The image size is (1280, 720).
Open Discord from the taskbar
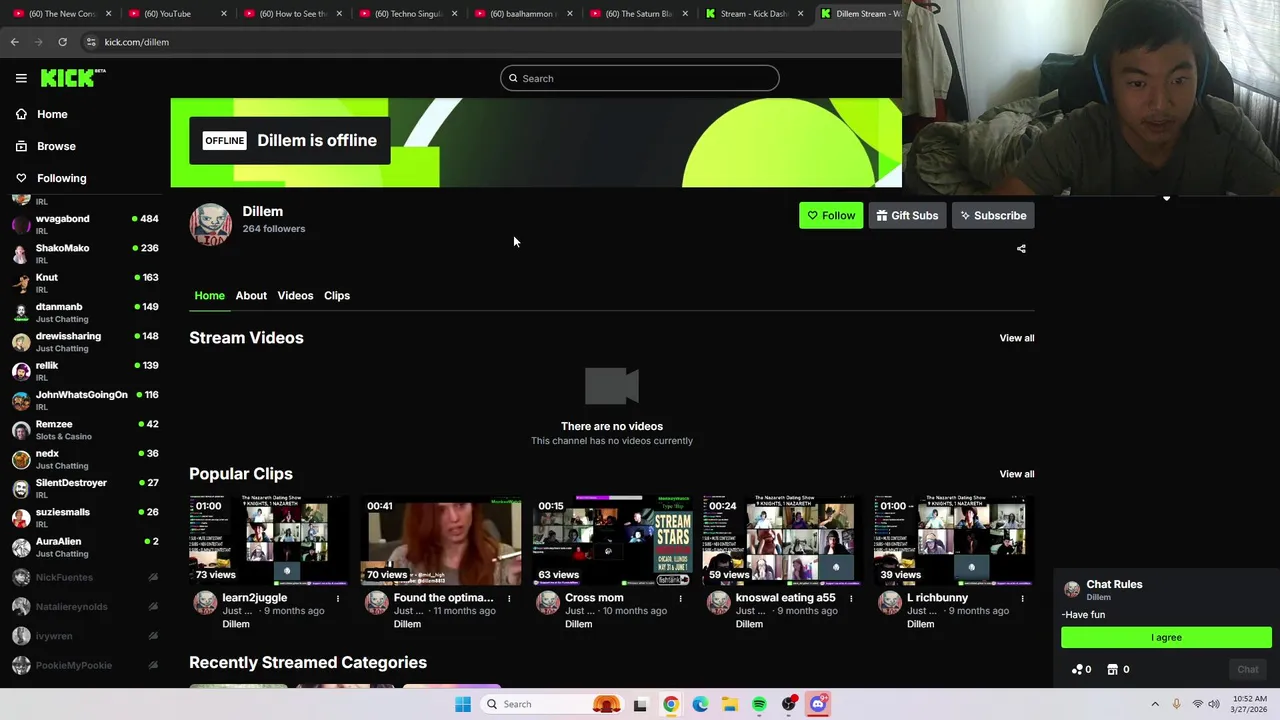click(x=818, y=704)
